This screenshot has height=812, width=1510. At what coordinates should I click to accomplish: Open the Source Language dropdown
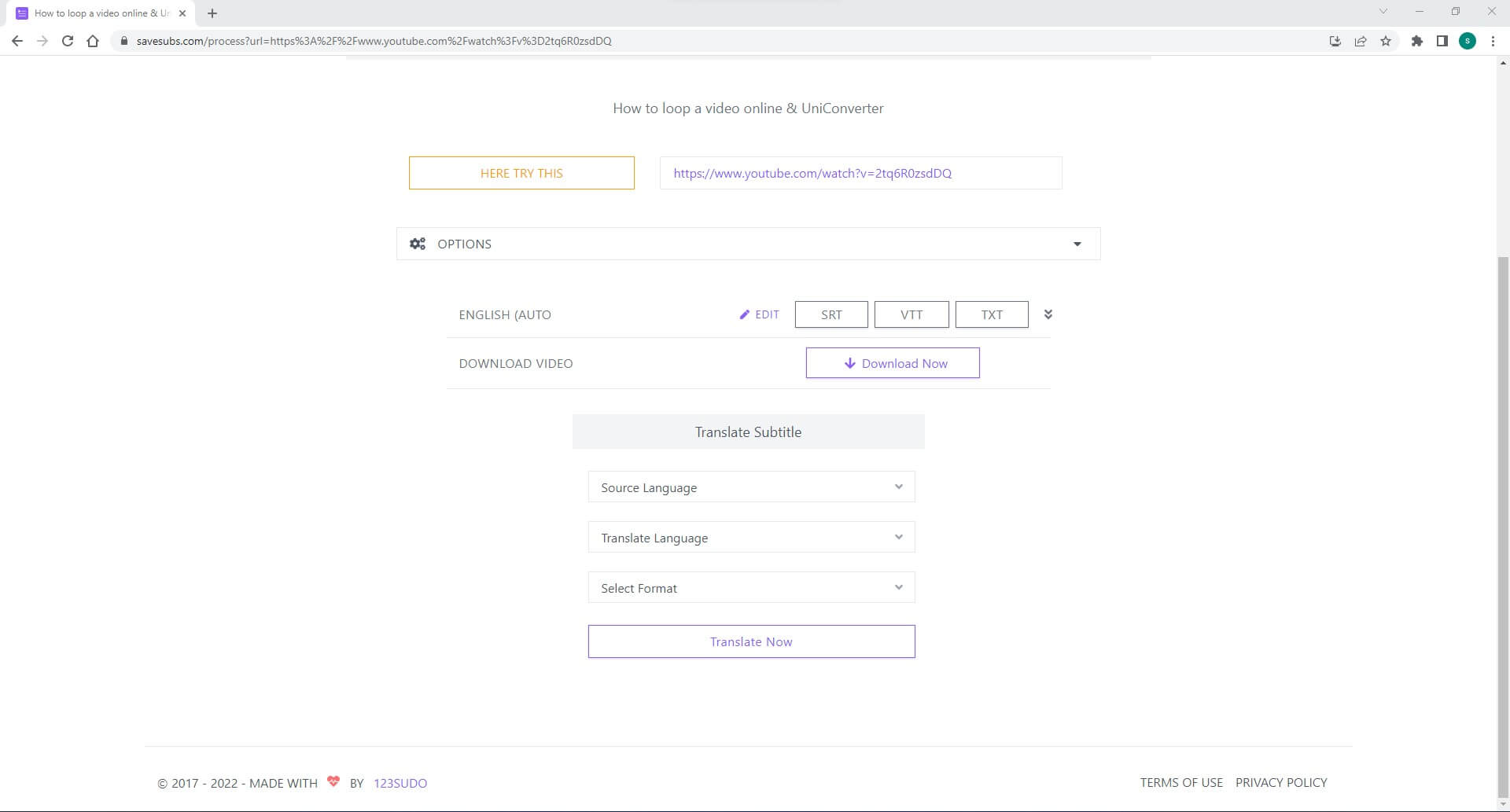pos(751,487)
